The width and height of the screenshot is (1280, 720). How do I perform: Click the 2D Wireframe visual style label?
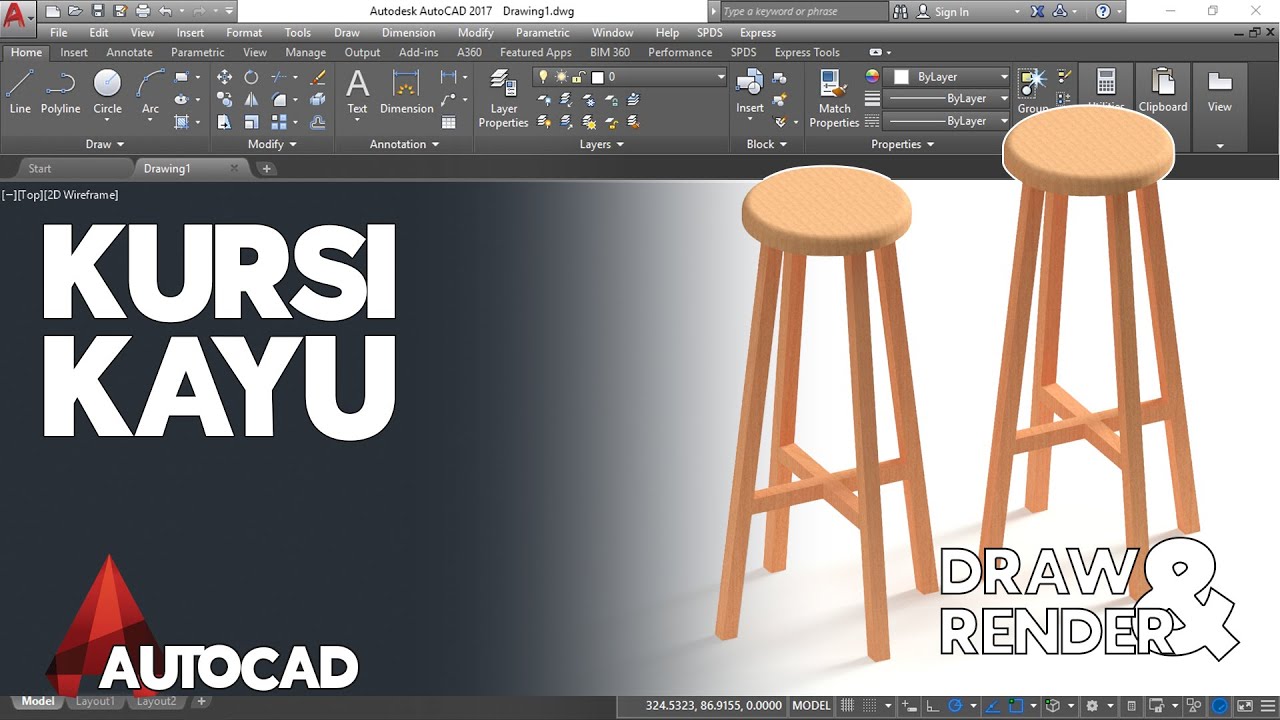coord(81,195)
